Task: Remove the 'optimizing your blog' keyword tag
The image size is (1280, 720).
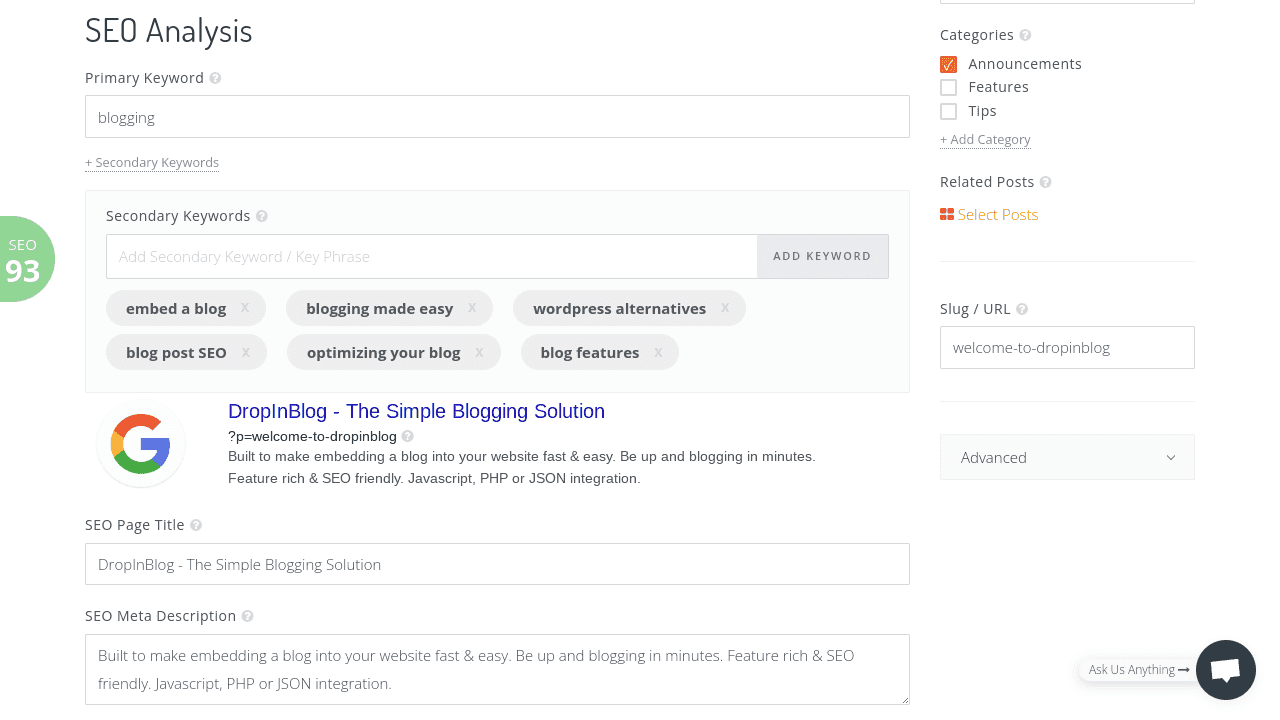Action: tap(479, 352)
